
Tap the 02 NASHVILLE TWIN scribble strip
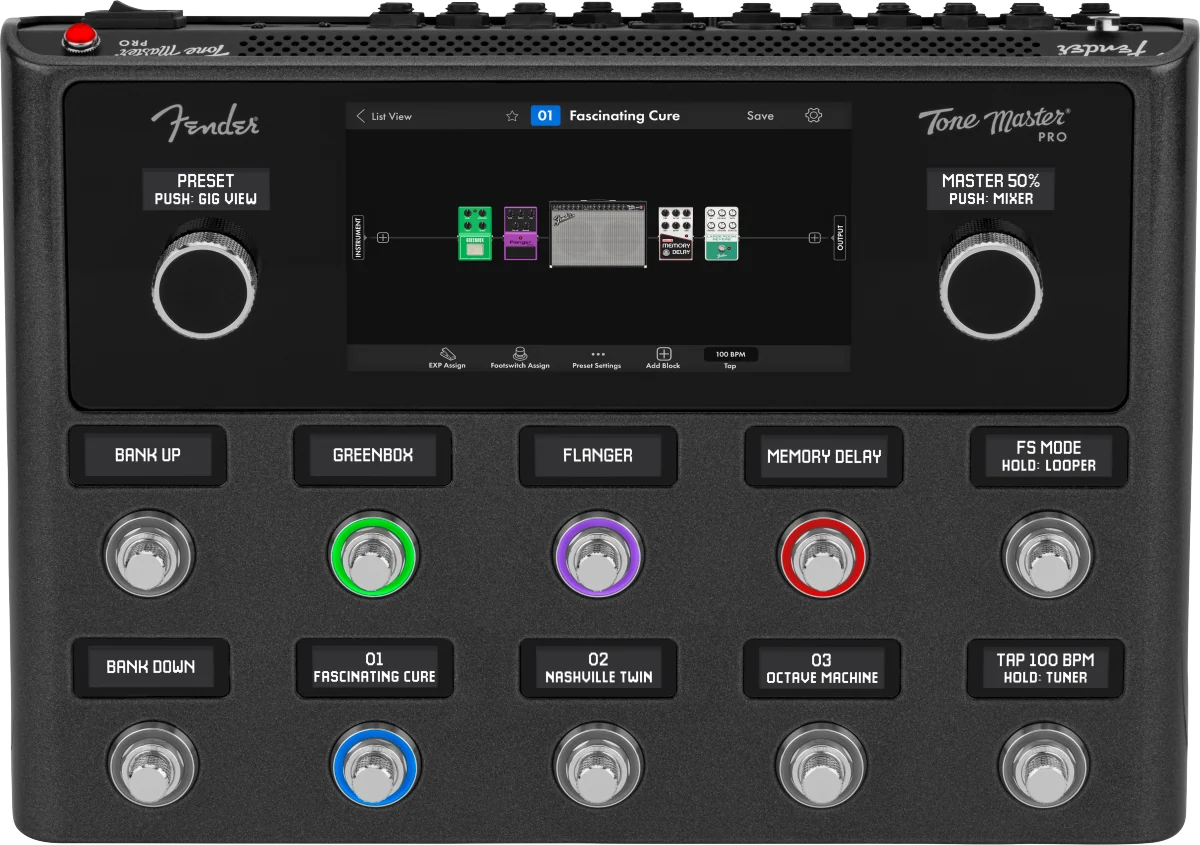pos(598,668)
